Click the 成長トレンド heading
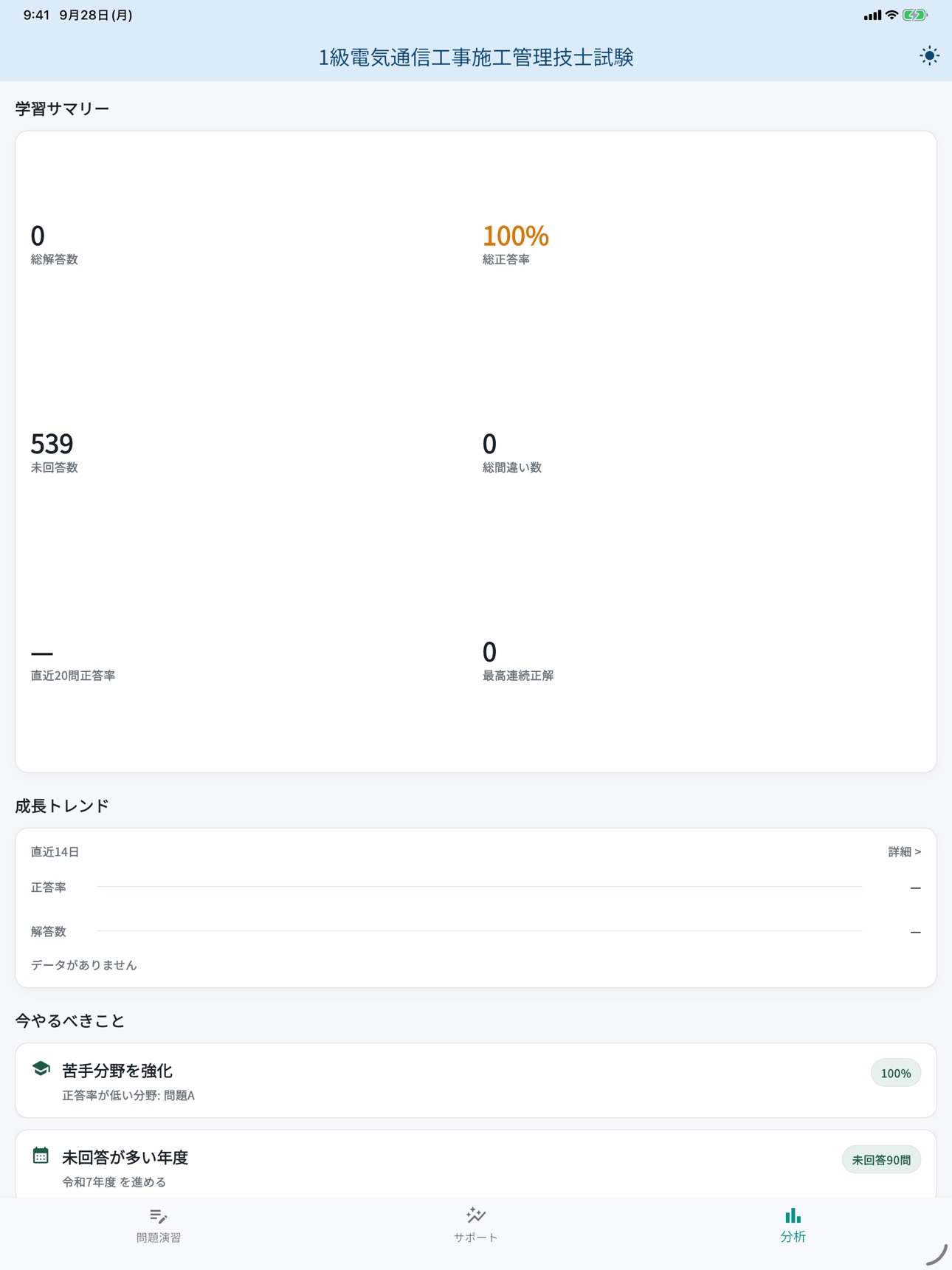The height and width of the screenshot is (1270, 952). [62, 806]
